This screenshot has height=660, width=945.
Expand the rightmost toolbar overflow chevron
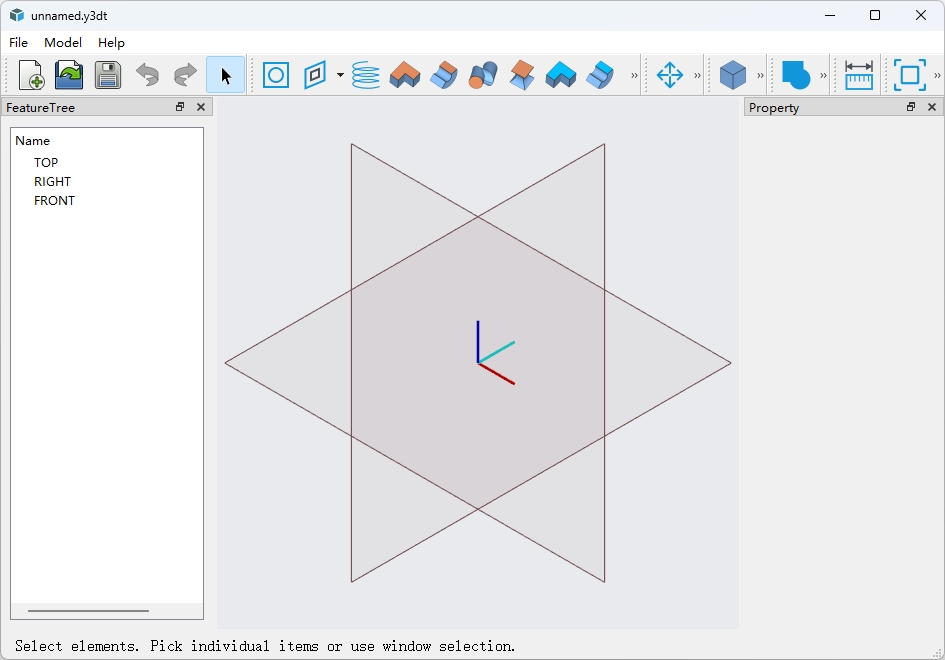pos(937,75)
